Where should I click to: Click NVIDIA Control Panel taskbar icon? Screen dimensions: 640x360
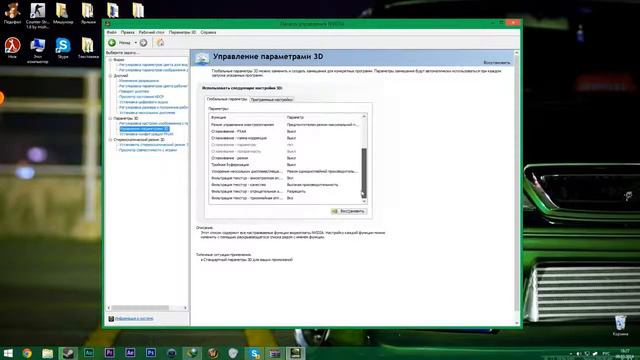296,353
